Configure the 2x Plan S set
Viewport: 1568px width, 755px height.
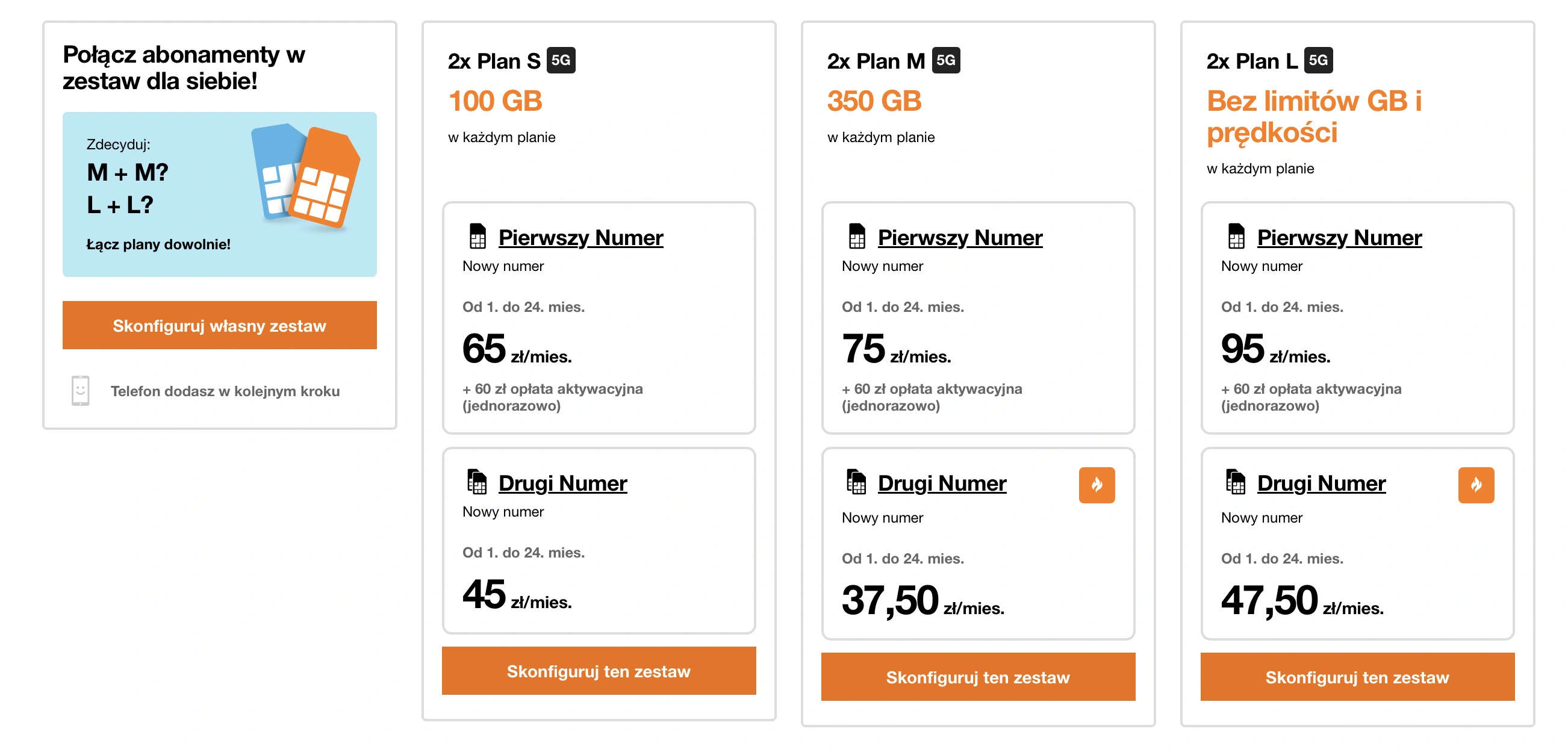599,671
